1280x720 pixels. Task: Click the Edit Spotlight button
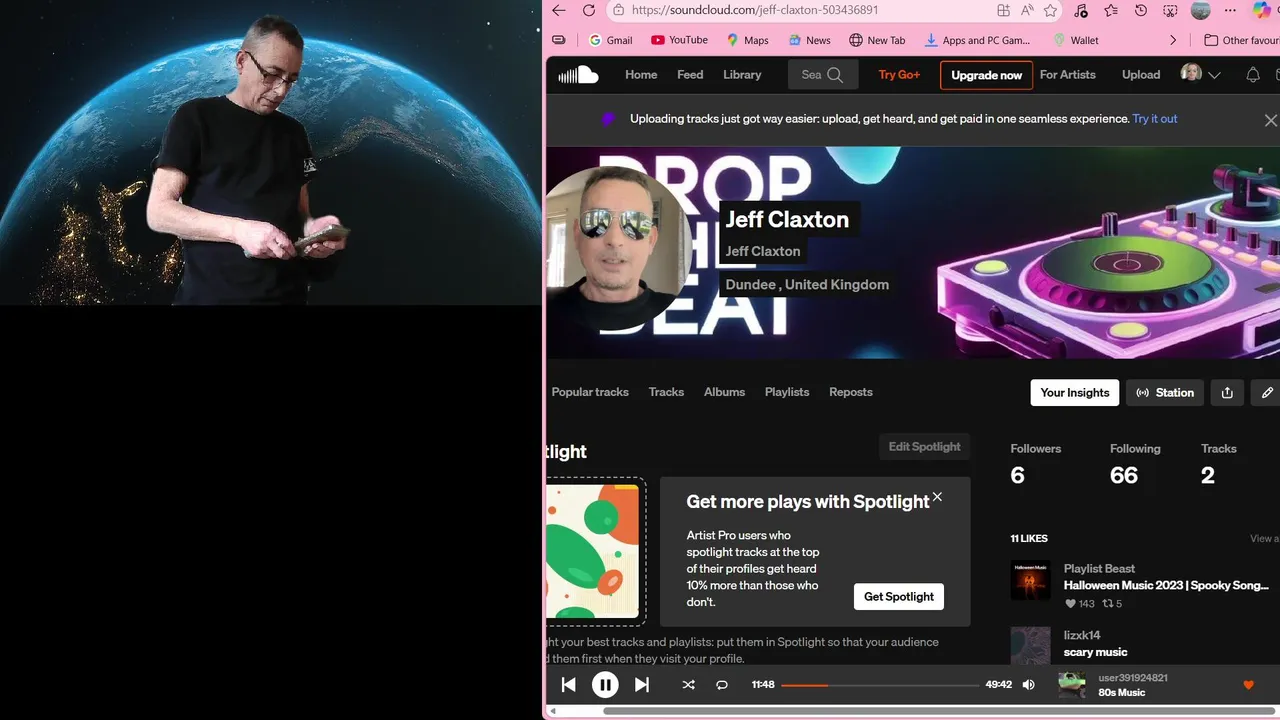pos(924,447)
